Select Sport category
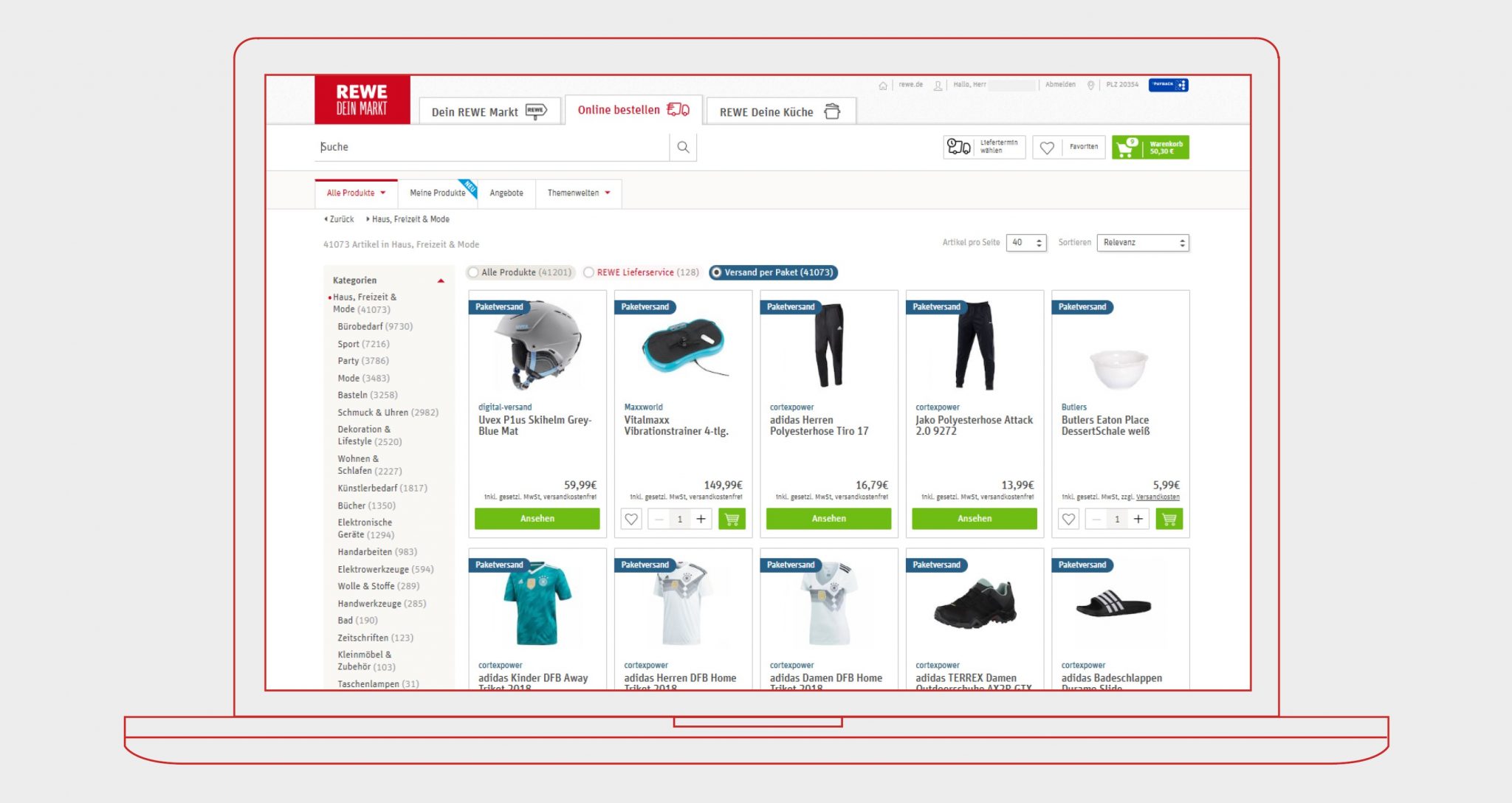 pos(363,344)
